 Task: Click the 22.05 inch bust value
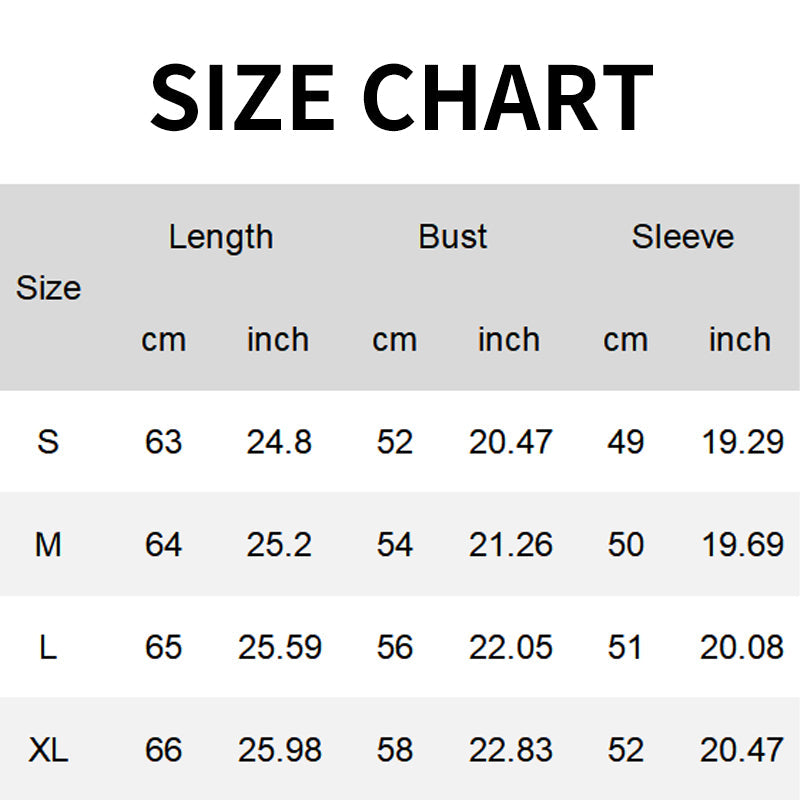(x=510, y=647)
